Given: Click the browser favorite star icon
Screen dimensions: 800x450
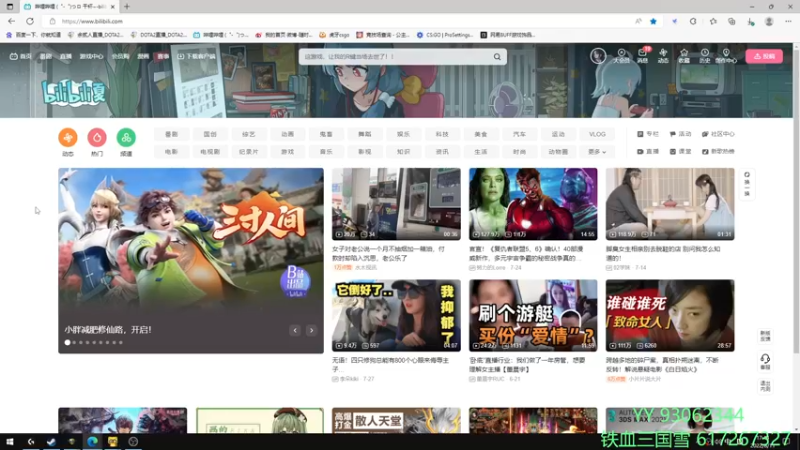Looking at the screenshot, I should (x=653, y=21).
